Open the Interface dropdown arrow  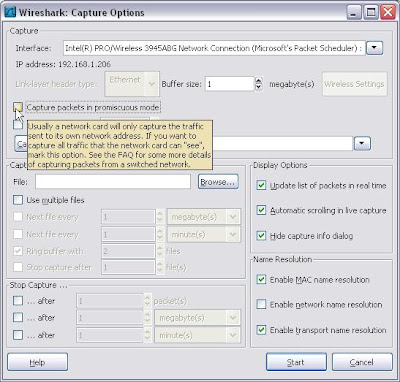point(374,48)
